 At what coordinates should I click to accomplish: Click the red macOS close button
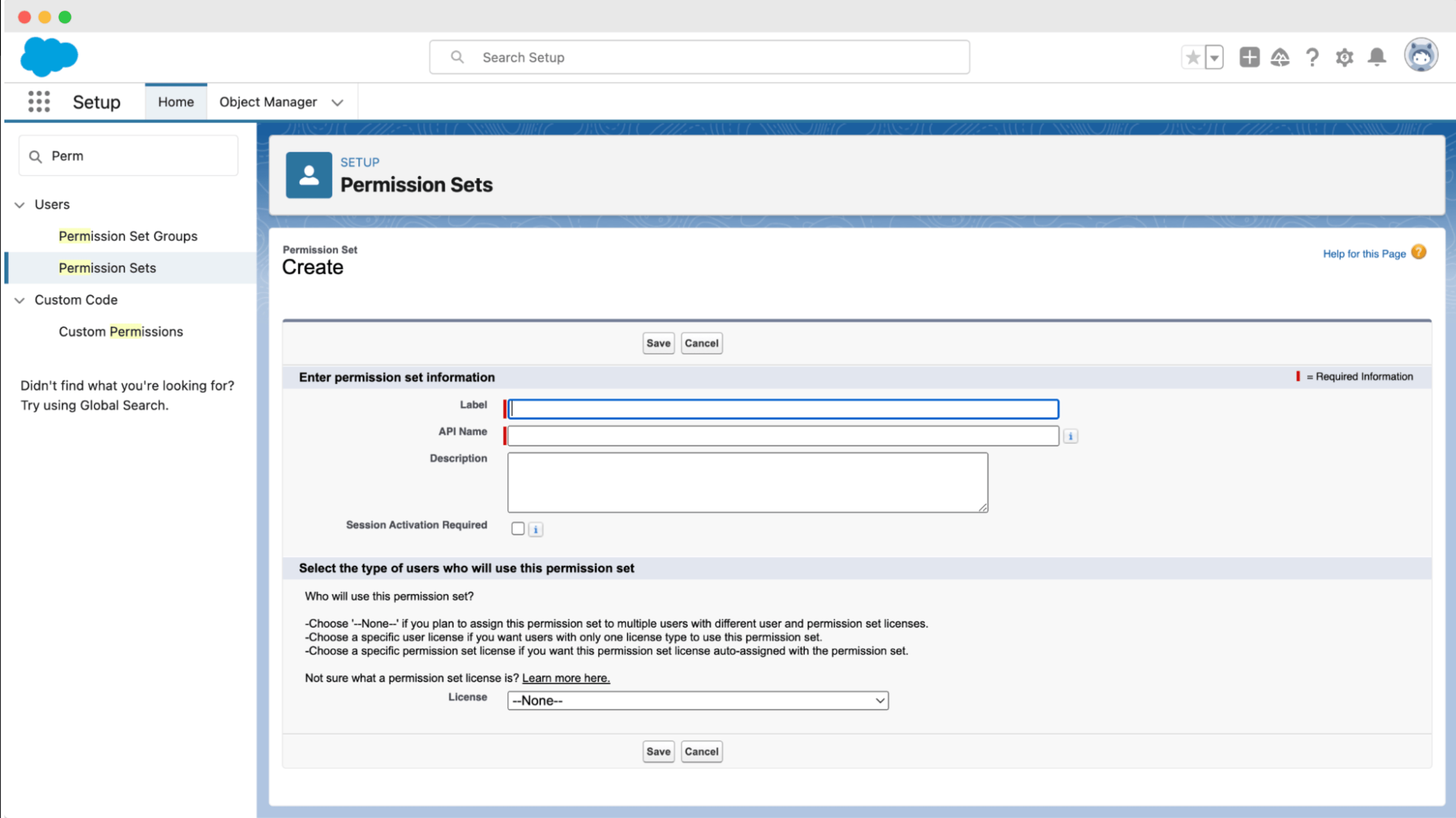tap(24, 17)
